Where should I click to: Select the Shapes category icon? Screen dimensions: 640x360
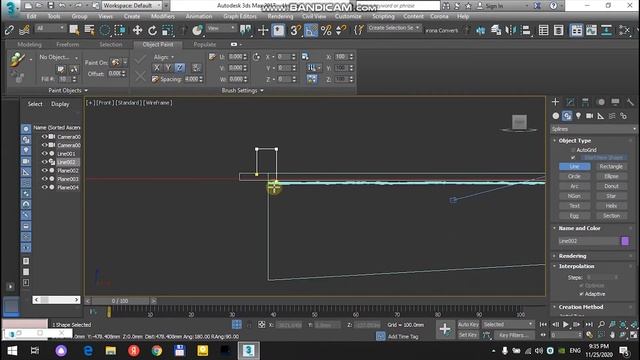coord(567,116)
